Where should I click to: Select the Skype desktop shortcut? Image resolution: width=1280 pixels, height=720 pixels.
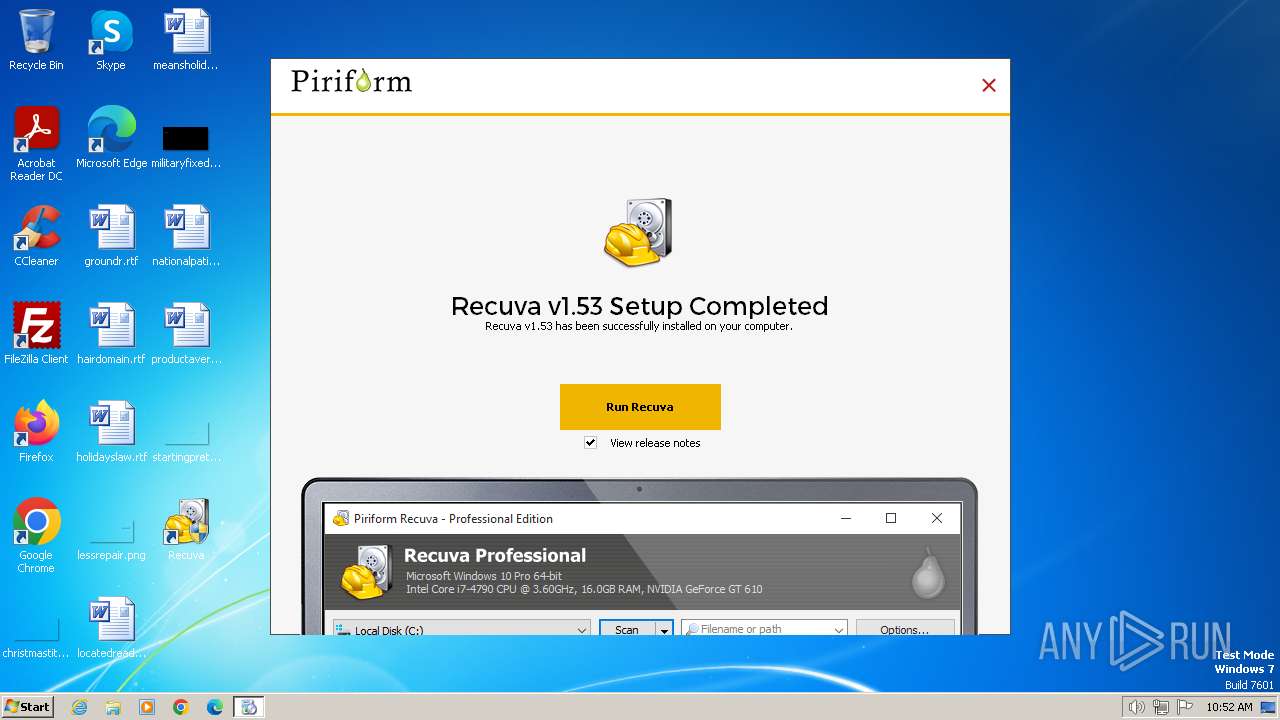pyautogui.click(x=111, y=41)
